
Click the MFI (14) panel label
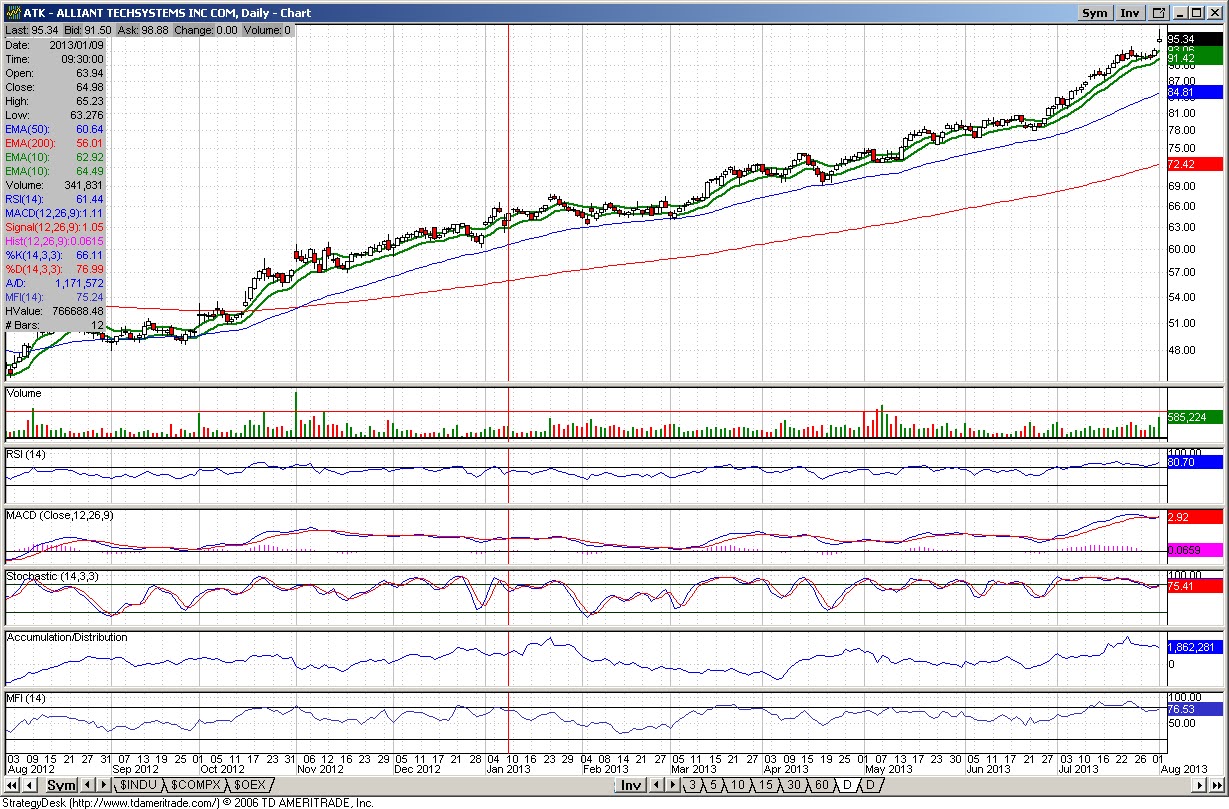point(26,697)
